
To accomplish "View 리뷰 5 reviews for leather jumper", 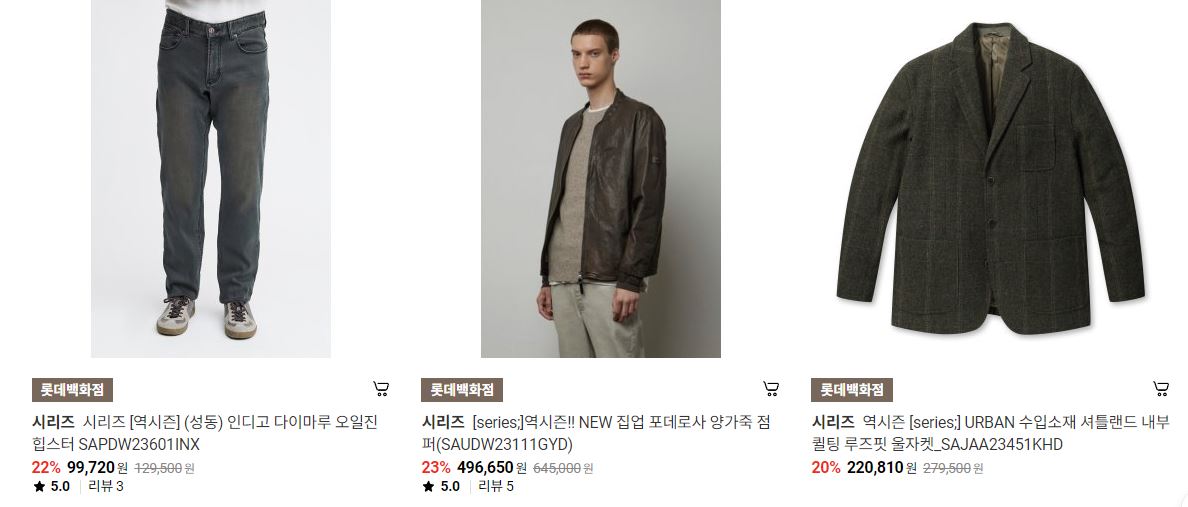I will coord(496,487).
